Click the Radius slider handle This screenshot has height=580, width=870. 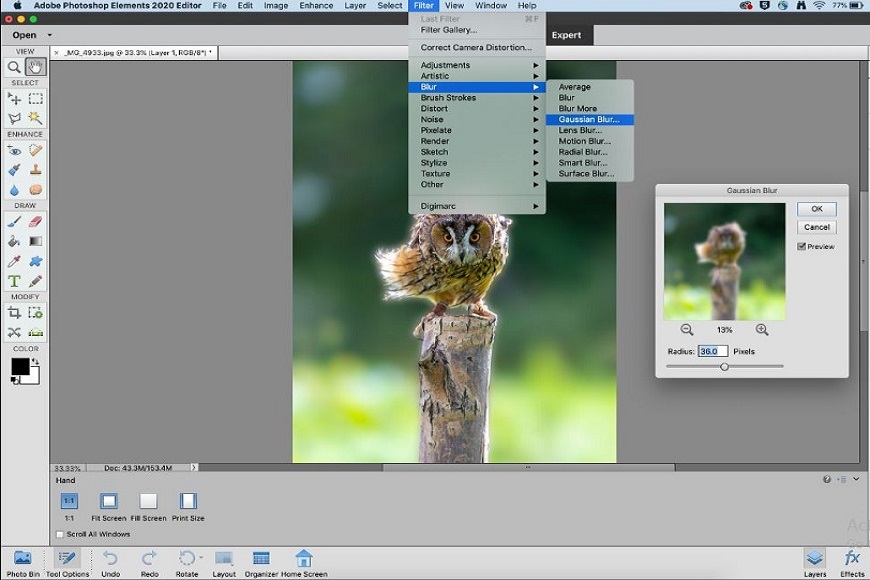coord(724,366)
